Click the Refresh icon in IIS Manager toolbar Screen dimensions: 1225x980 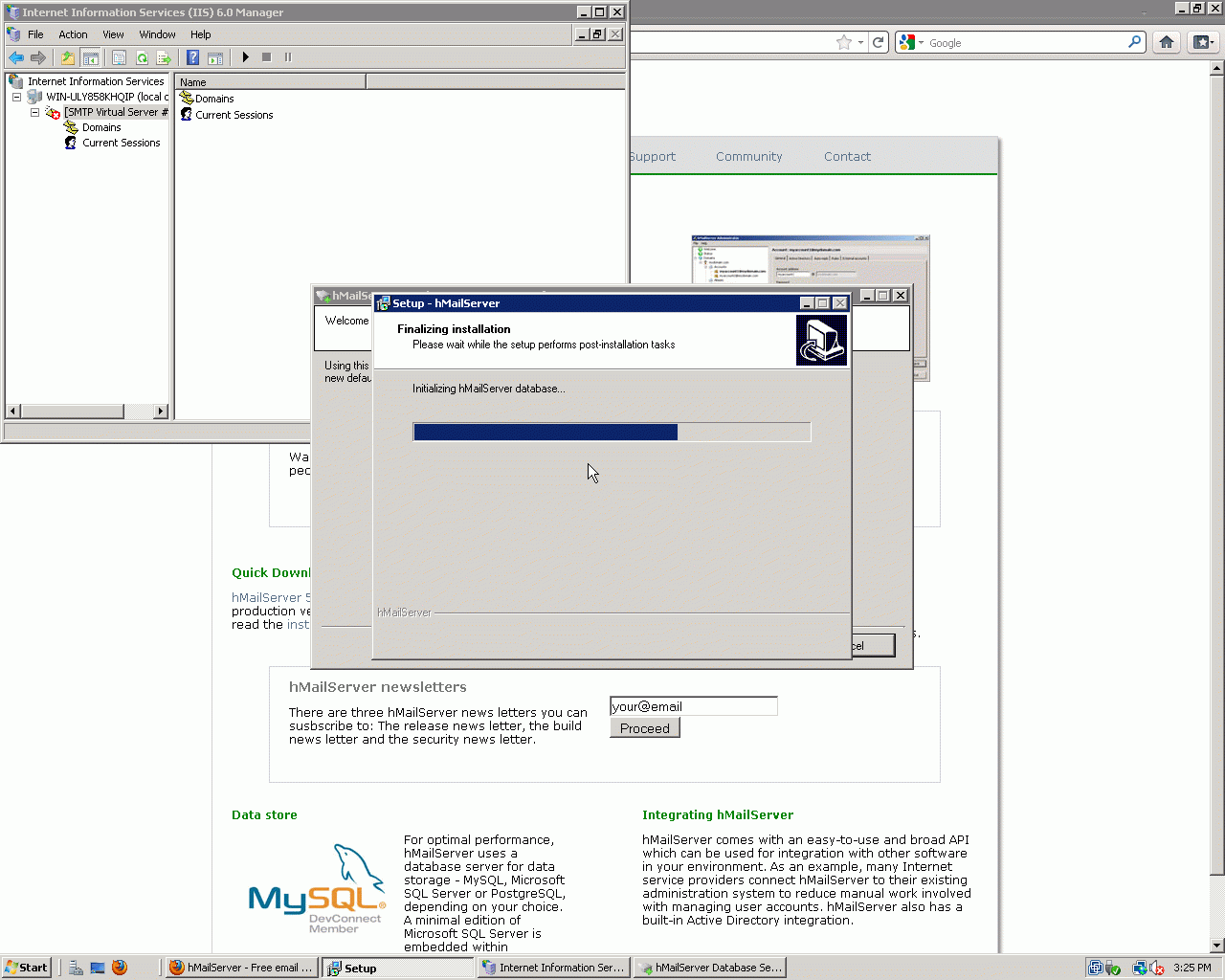[x=142, y=57]
